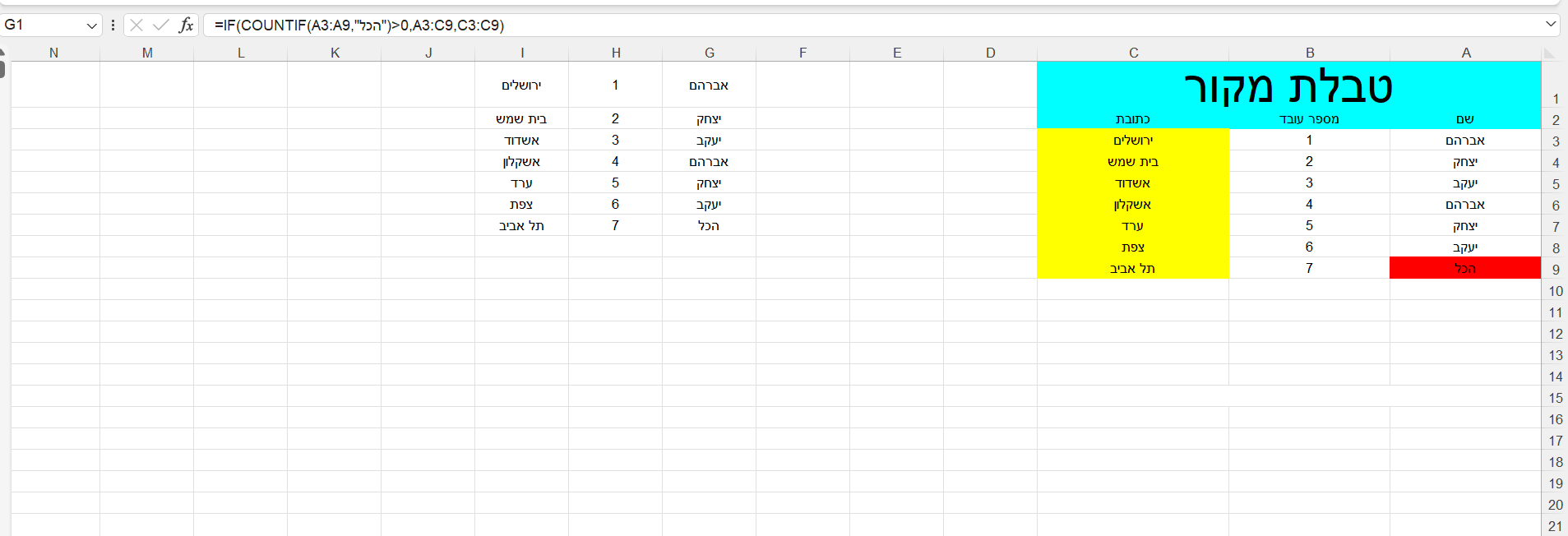Select row 15 header
Screen dimensions: 1568x536
click(x=1555, y=398)
